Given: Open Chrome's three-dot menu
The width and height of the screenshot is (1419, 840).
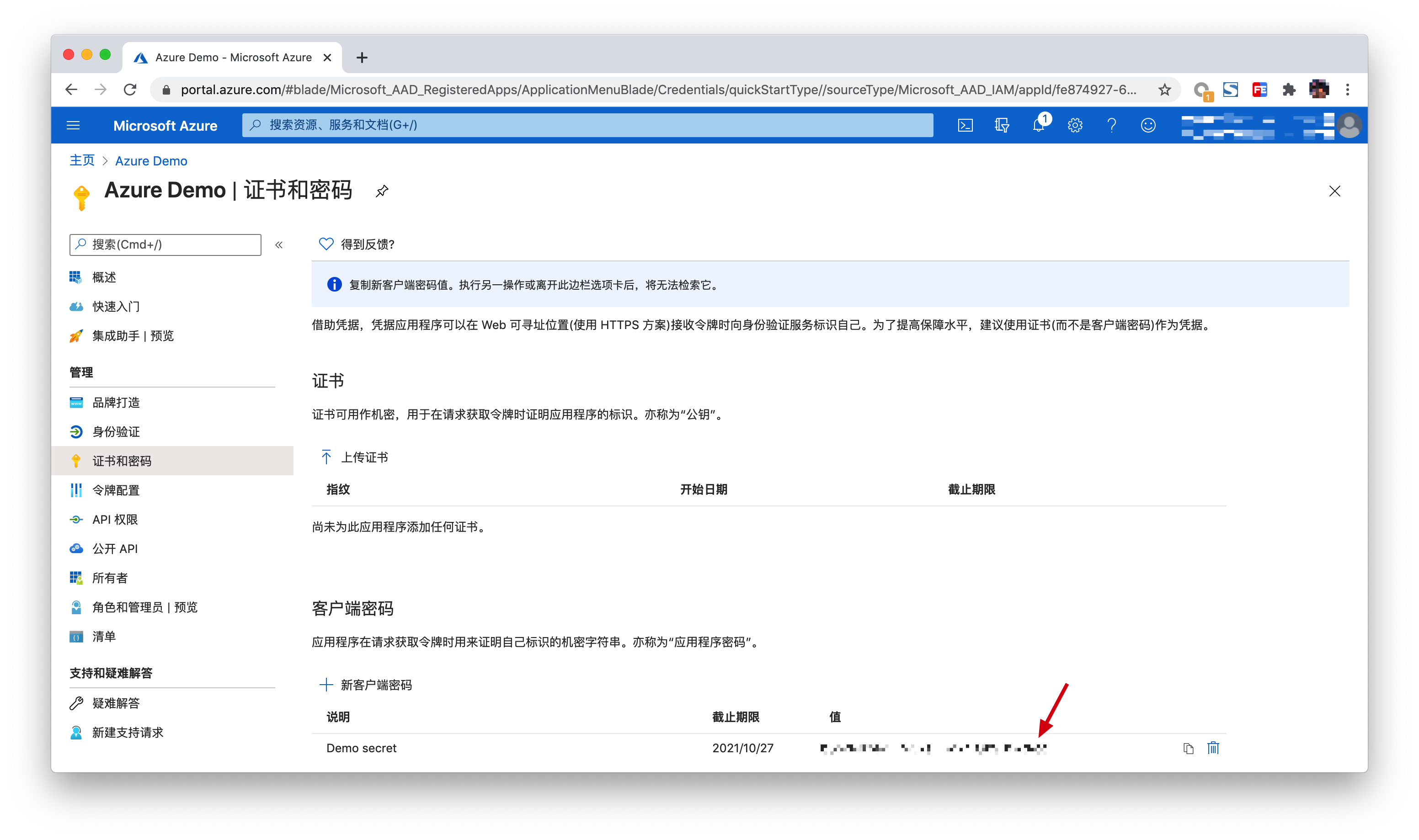Looking at the screenshot, I should coord(1348,90).
